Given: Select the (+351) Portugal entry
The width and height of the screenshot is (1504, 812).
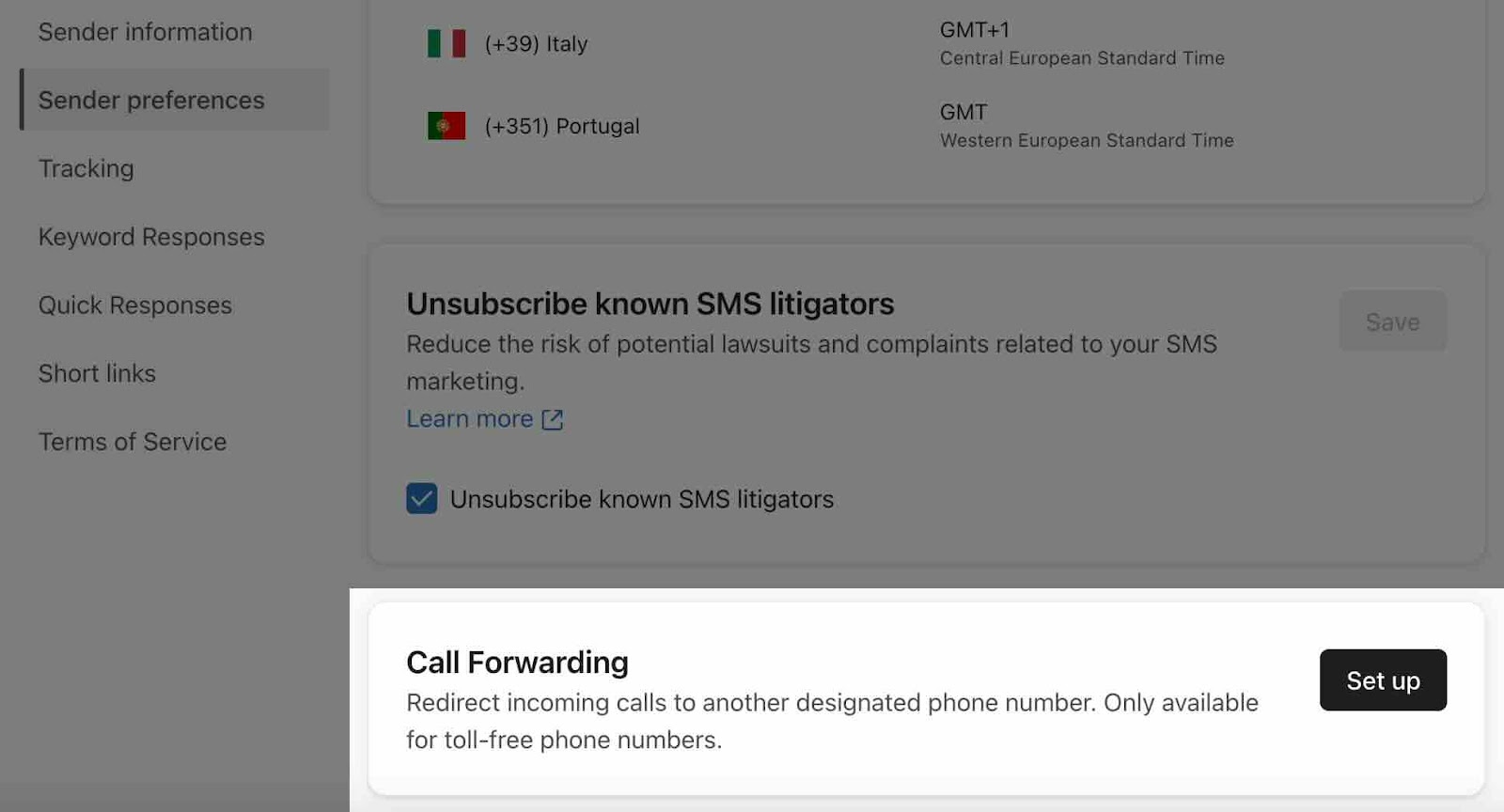Looking at the screenshot, I should (561, 125).
